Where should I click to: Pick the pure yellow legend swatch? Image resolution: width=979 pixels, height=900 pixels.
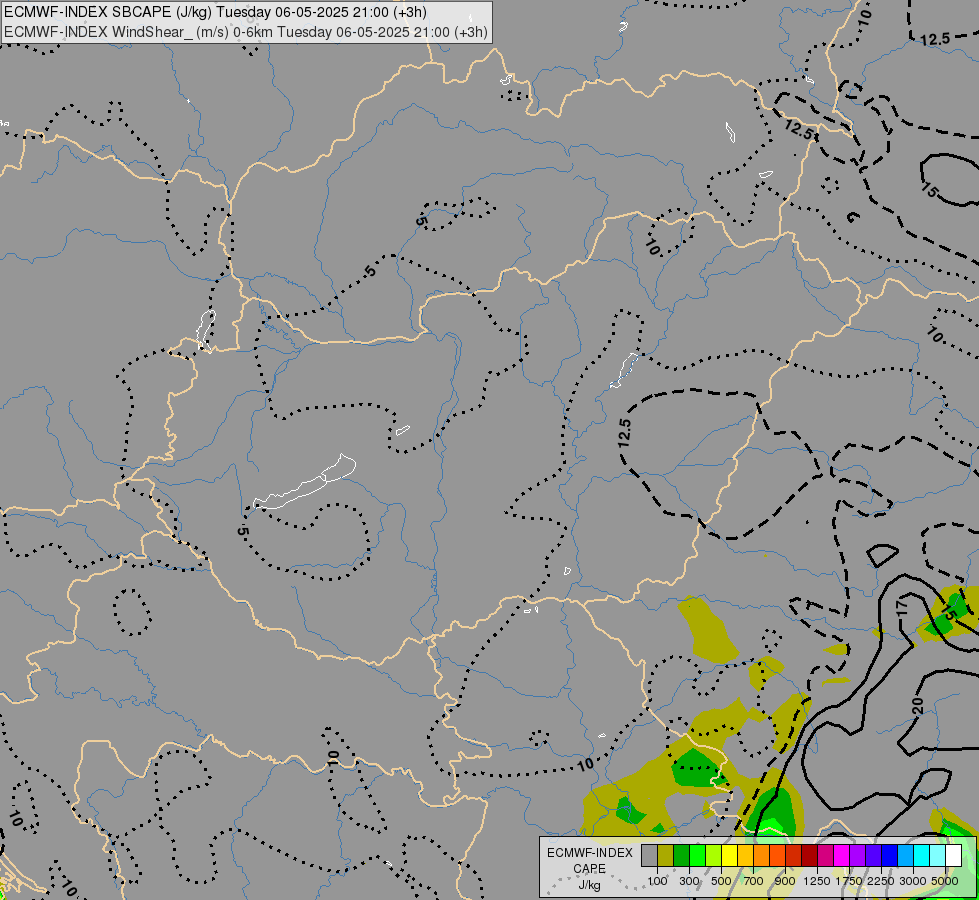pos(729,855)
